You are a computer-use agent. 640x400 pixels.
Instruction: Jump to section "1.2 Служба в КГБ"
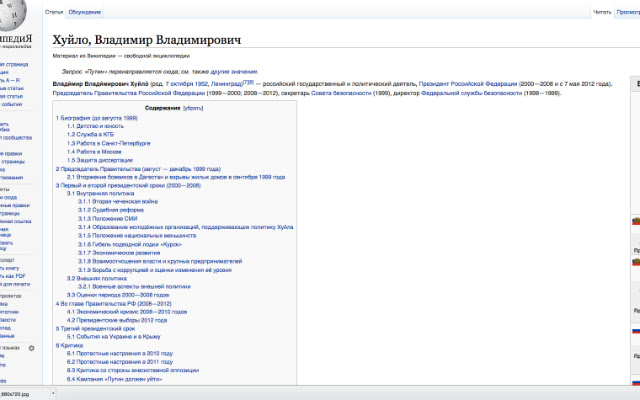click(96, 134)
